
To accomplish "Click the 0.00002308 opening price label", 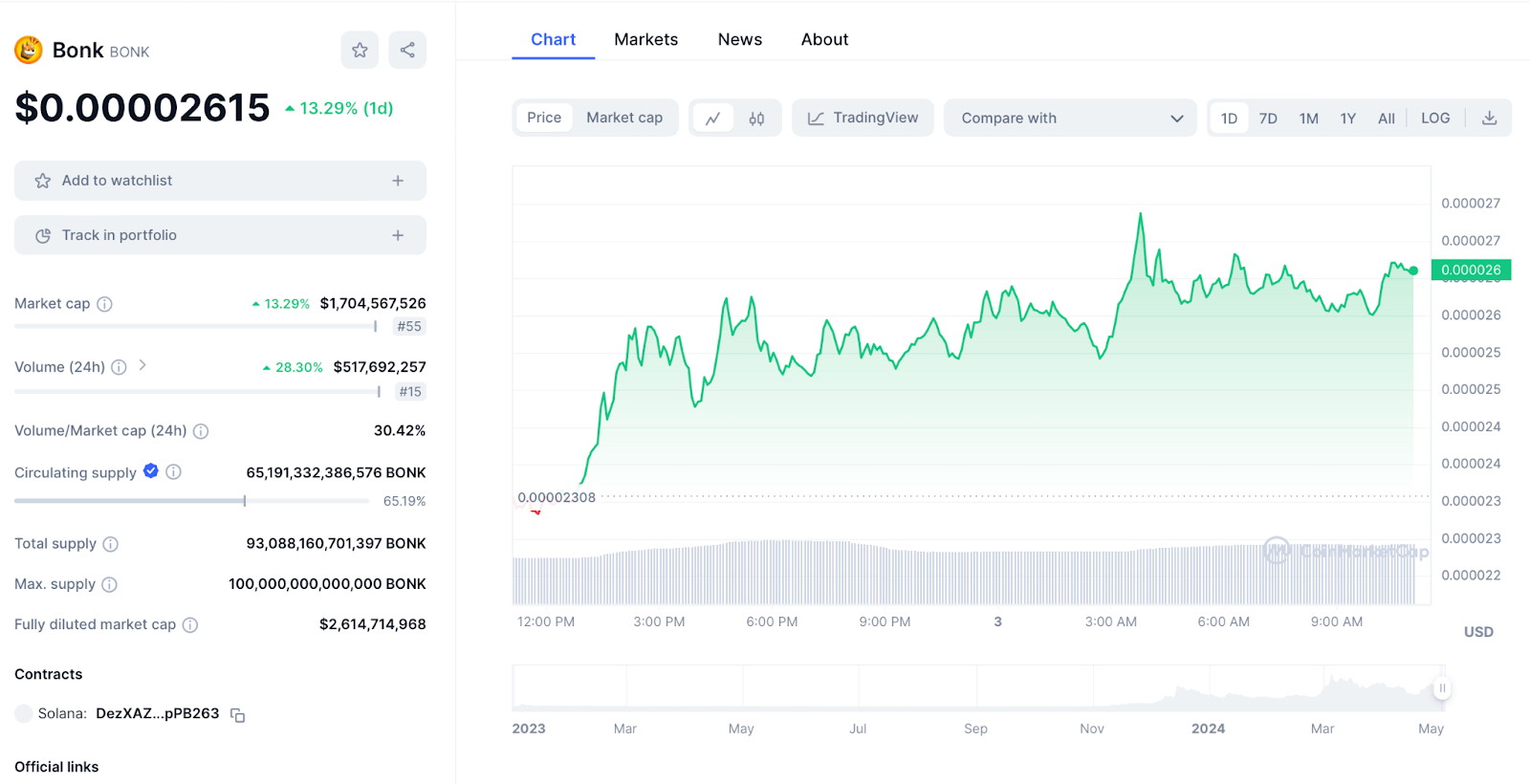I will tap(557, 497).
